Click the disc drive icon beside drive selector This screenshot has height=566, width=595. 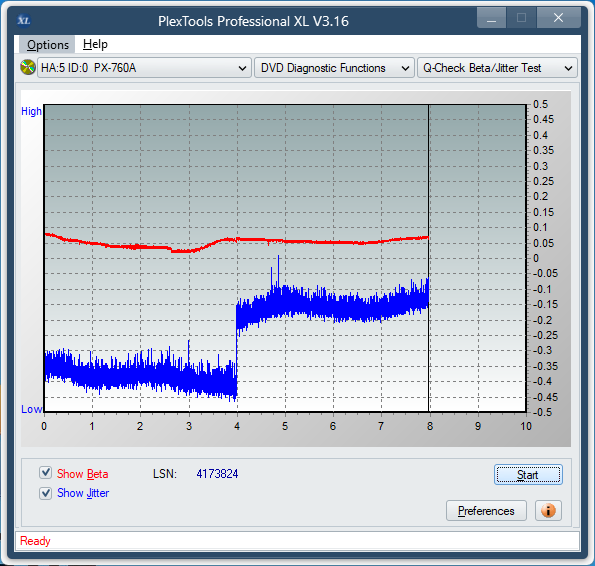tap(28, 68)
